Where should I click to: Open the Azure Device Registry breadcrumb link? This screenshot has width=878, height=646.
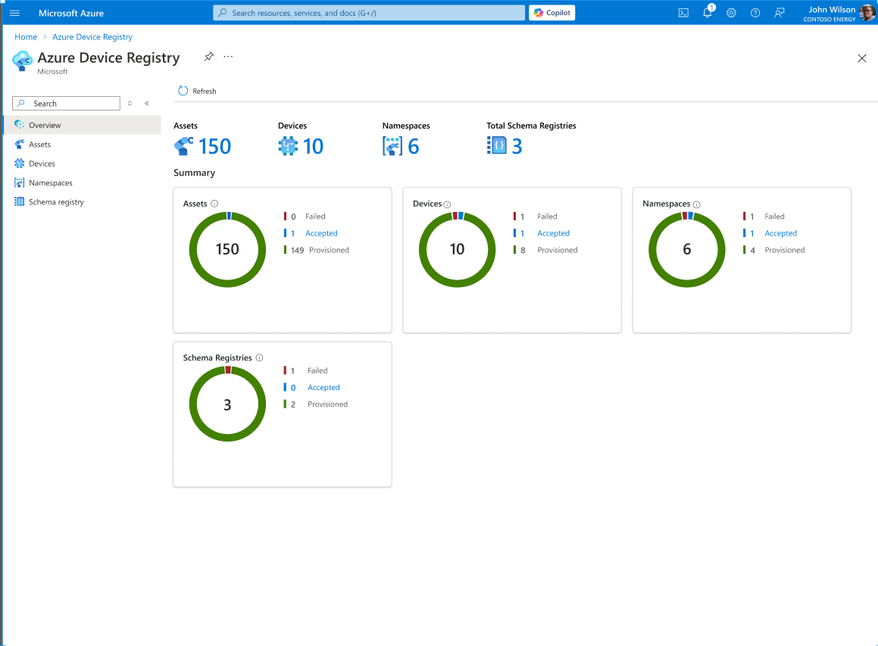tap(92, 37)
